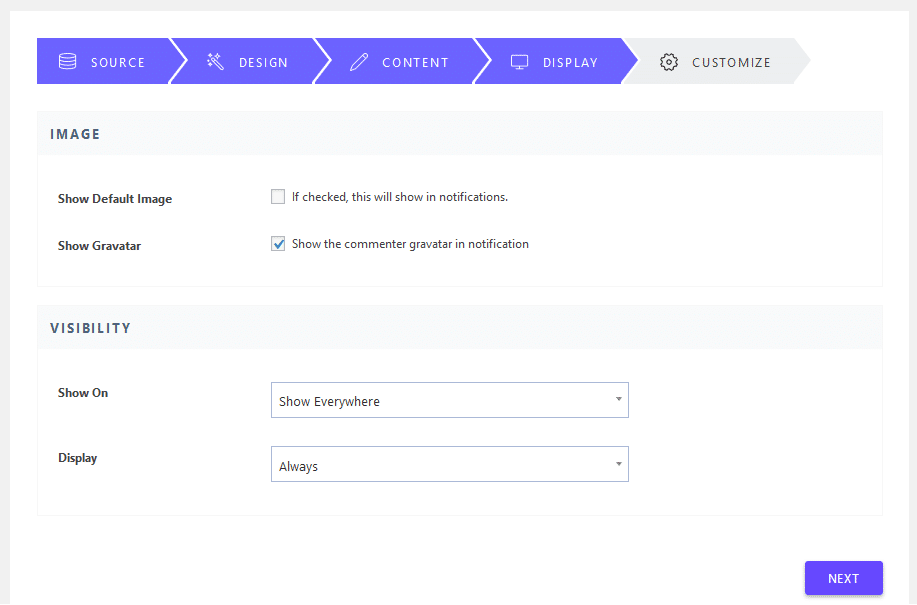Select the monitor icon for Display
The width and height of the screenshot is (917, 605).
pyautogui.click(x=519, y=61)
